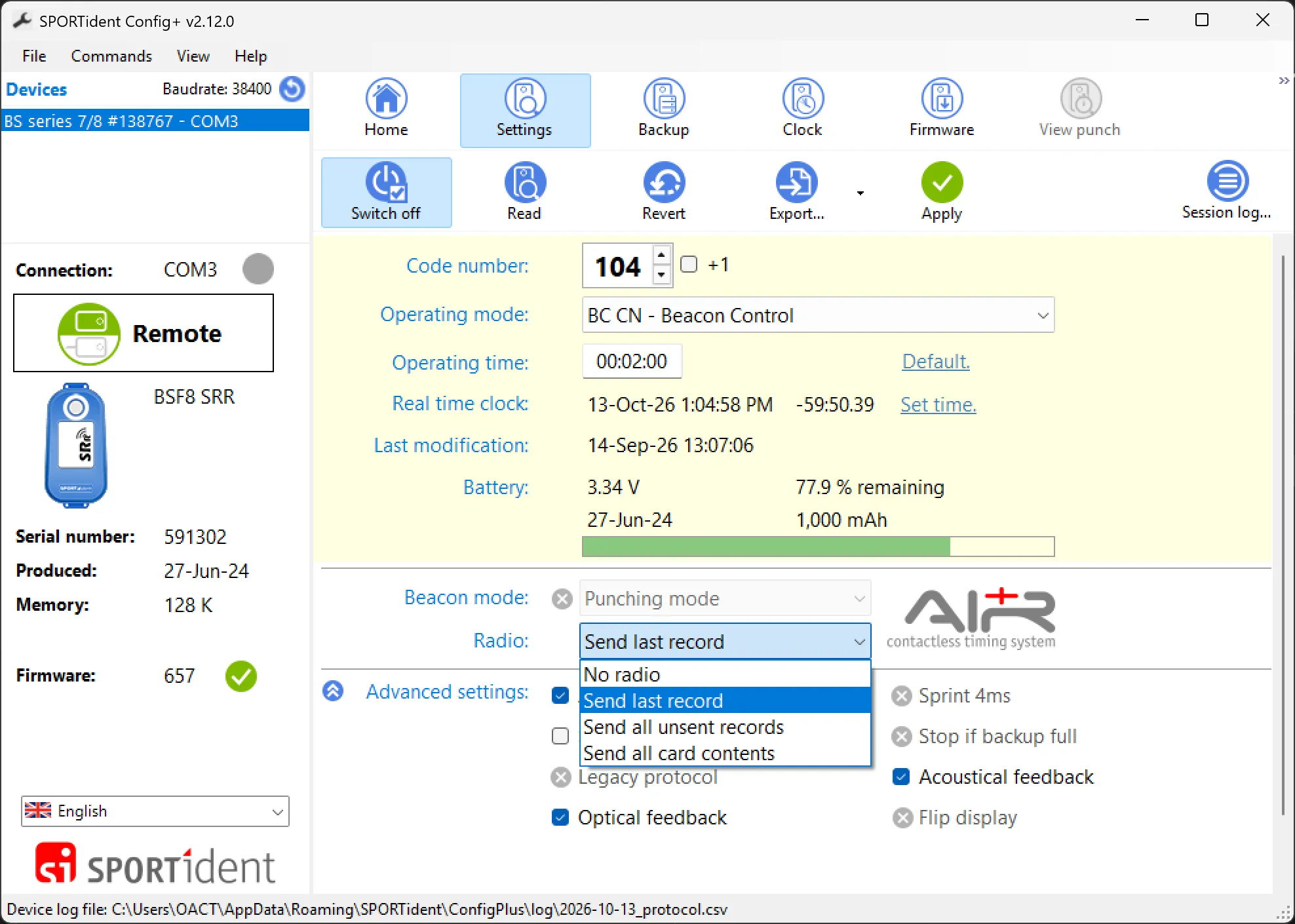
Task: Click the Default operating time link
Action: click(x=936, y=362)
